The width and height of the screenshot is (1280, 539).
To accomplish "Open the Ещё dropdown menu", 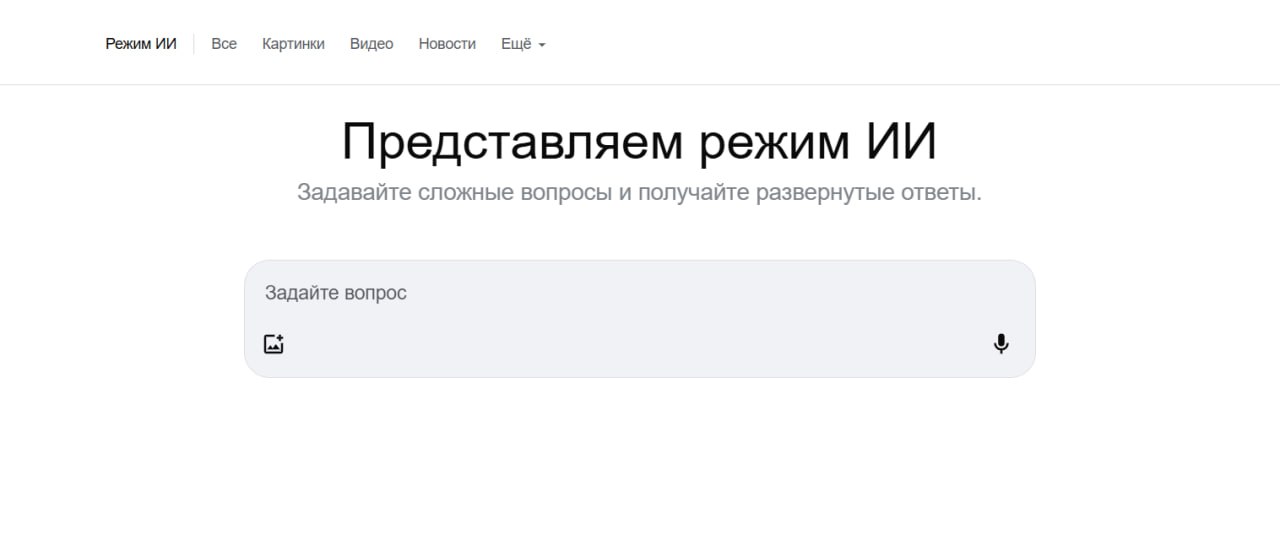I will pos(523,44).
